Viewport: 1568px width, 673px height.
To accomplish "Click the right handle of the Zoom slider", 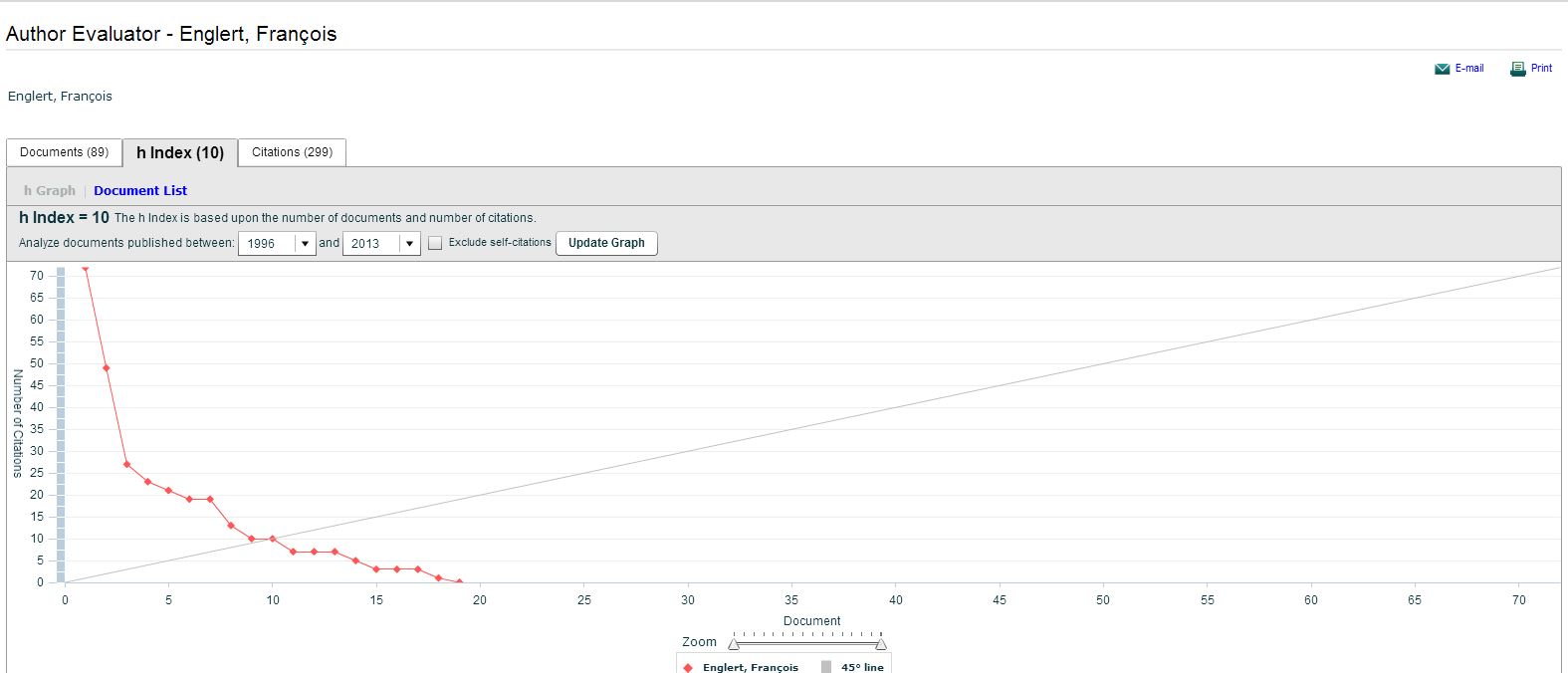I will click(x=881, y=644).
